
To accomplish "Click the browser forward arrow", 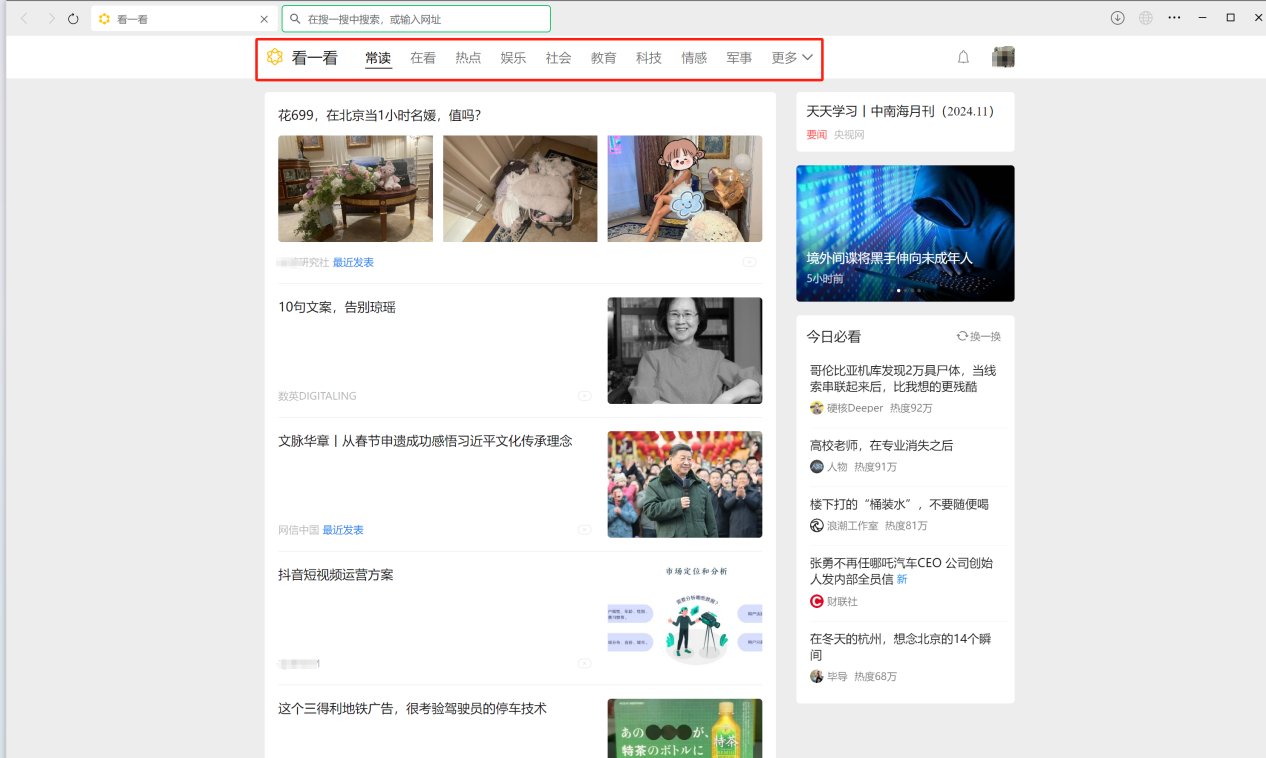I will click(50, 19).
